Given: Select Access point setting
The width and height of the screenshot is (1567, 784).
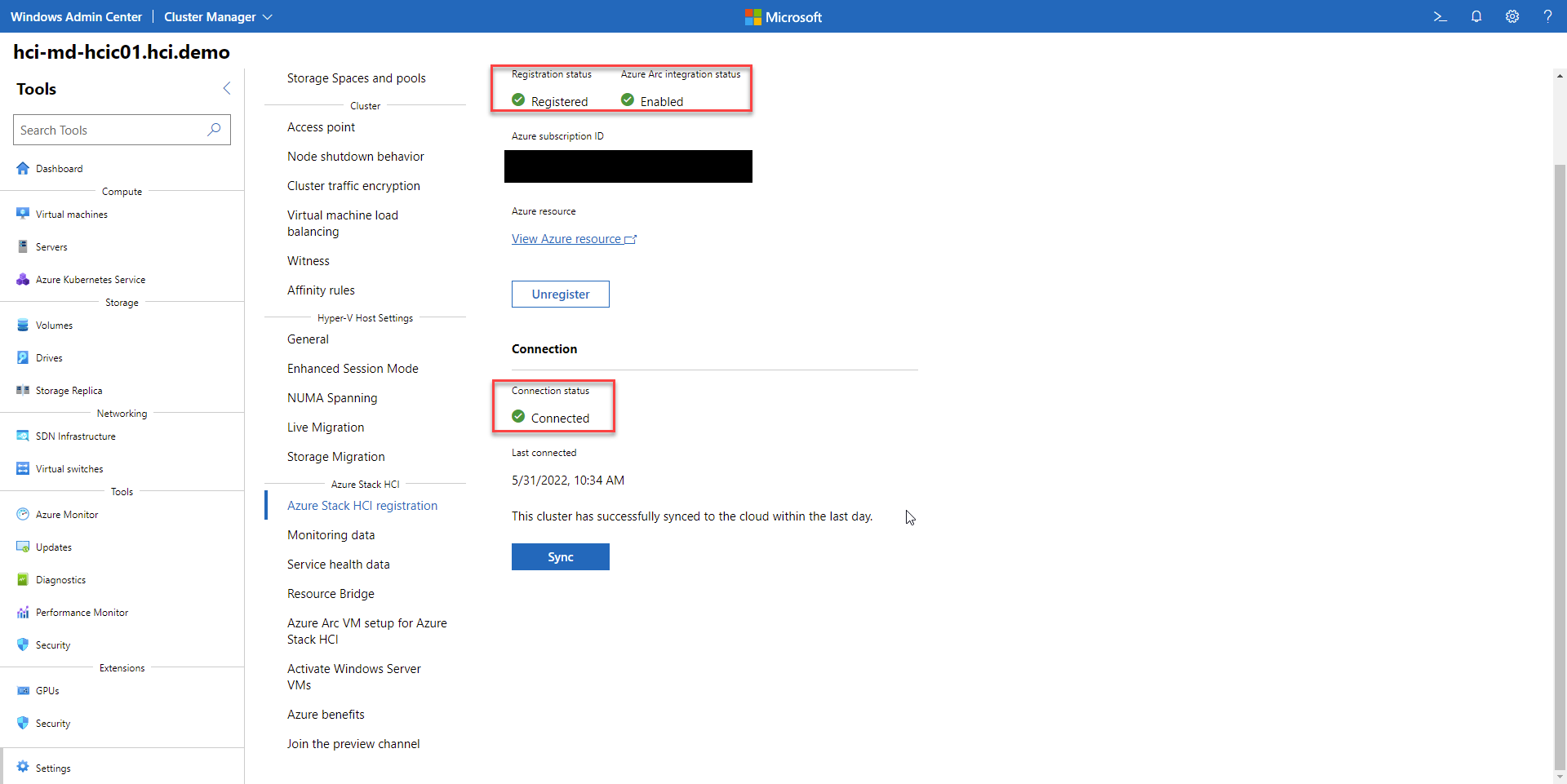Looking at the screenshot, I should 321,127.
